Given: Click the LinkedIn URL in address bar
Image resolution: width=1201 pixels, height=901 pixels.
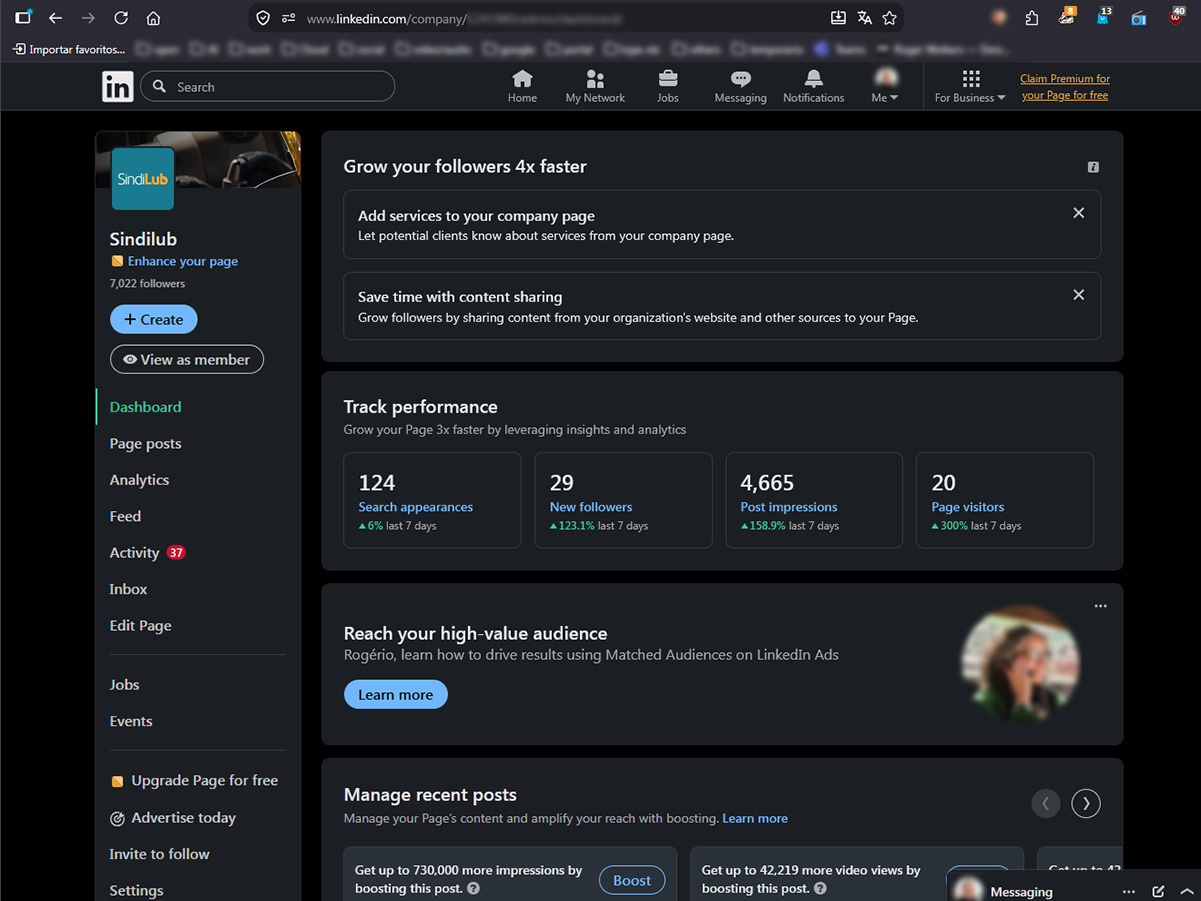Looking at the screenshot, I should click(465, 18).
